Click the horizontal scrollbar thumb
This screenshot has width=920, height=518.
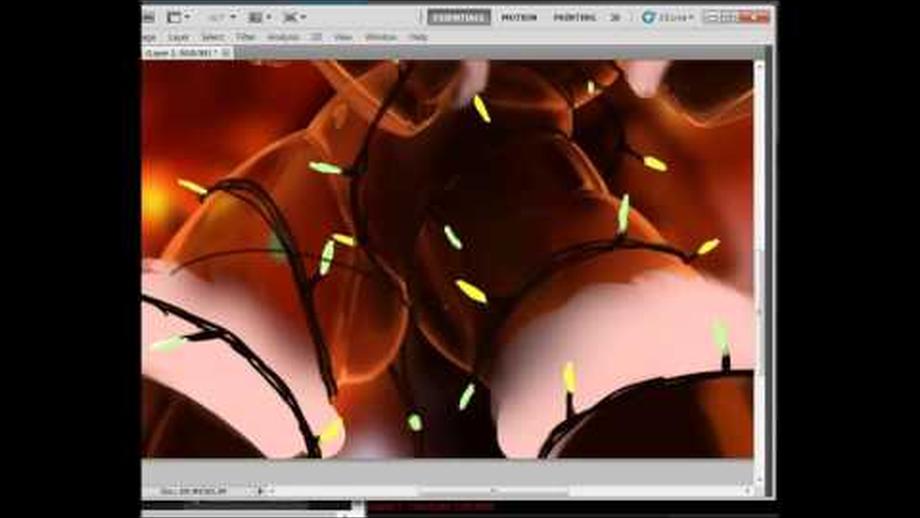pos(493,491)
